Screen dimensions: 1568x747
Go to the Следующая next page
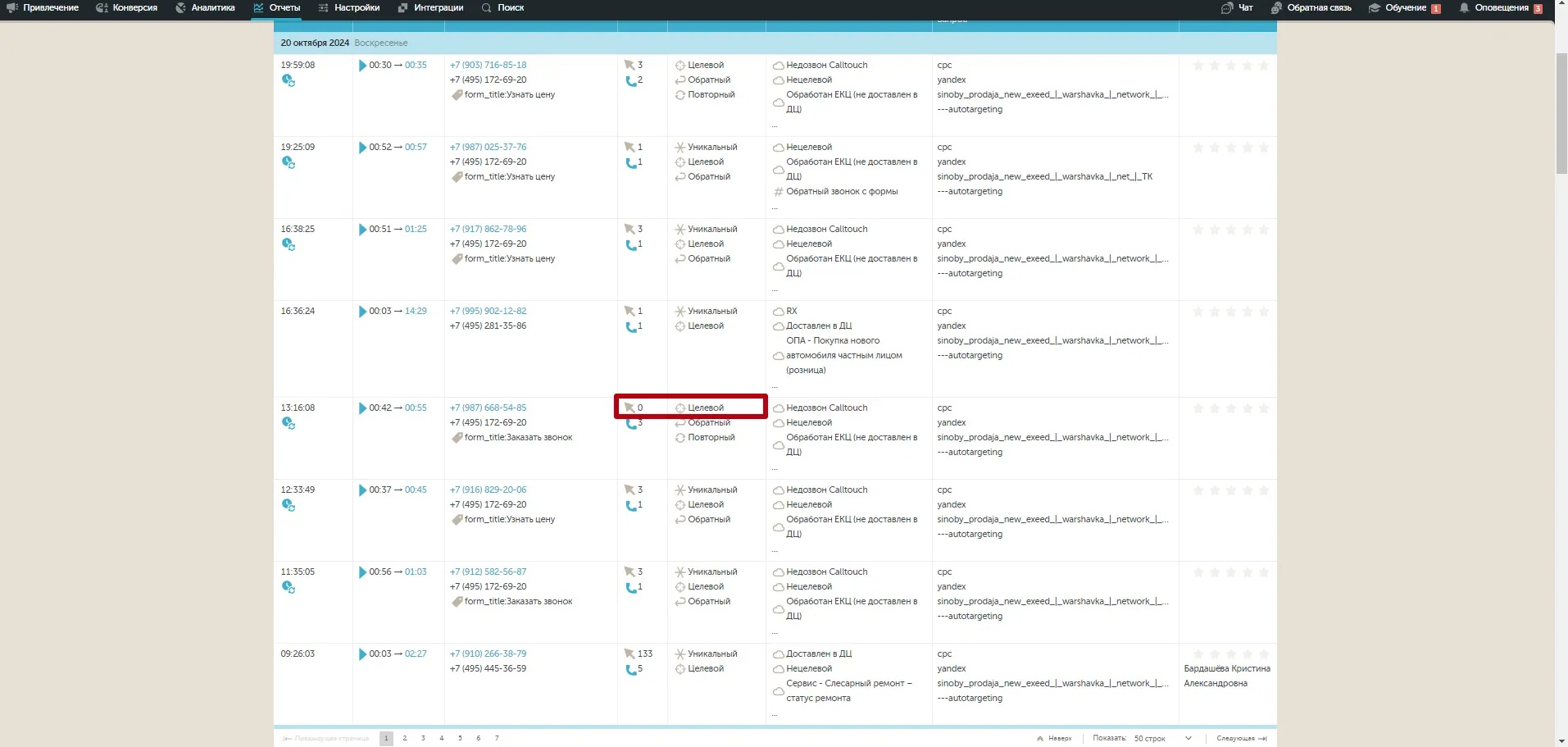(1241, 738)
